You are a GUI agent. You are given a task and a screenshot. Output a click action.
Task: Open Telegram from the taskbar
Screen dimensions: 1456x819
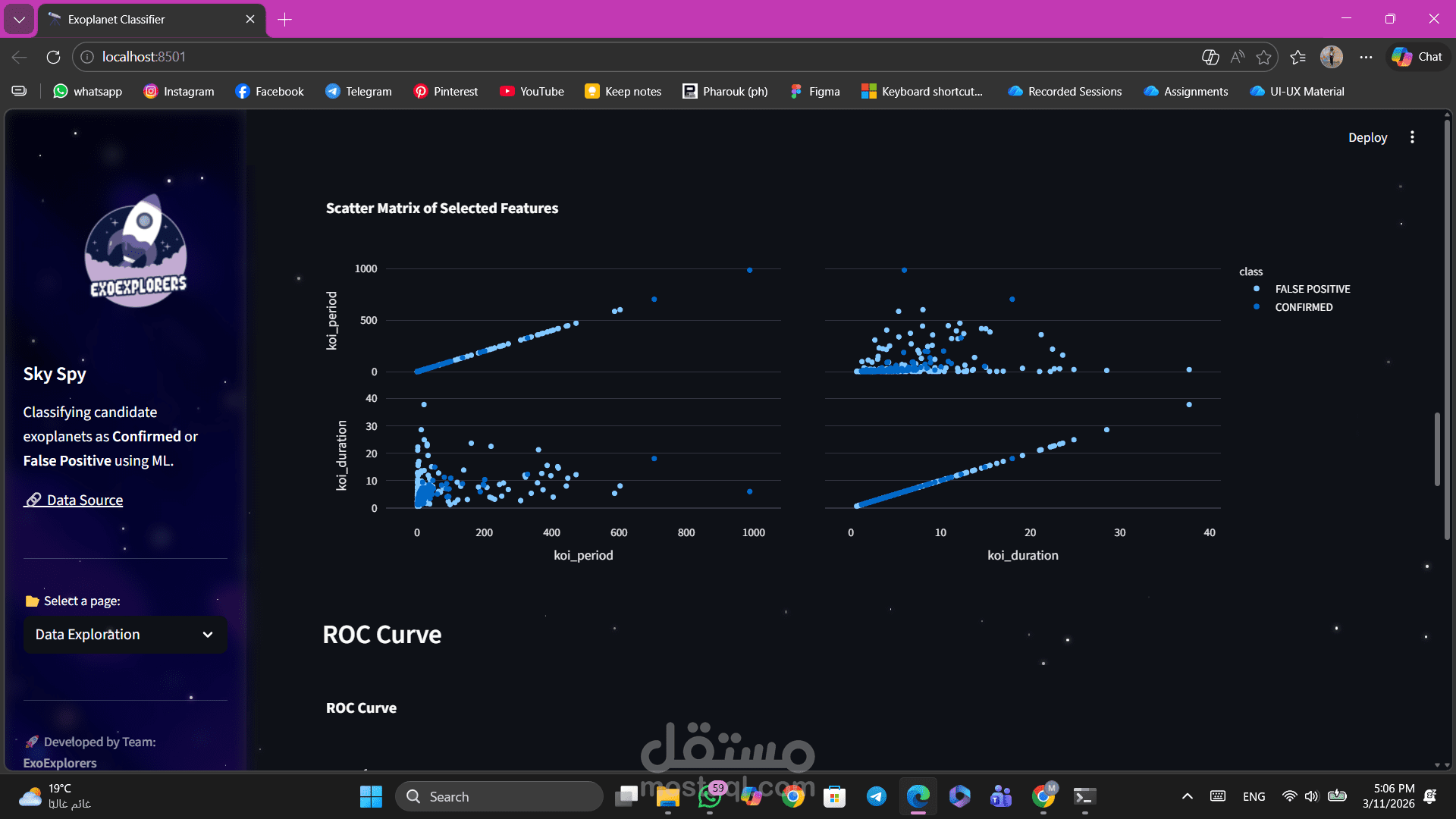(877, 796)
